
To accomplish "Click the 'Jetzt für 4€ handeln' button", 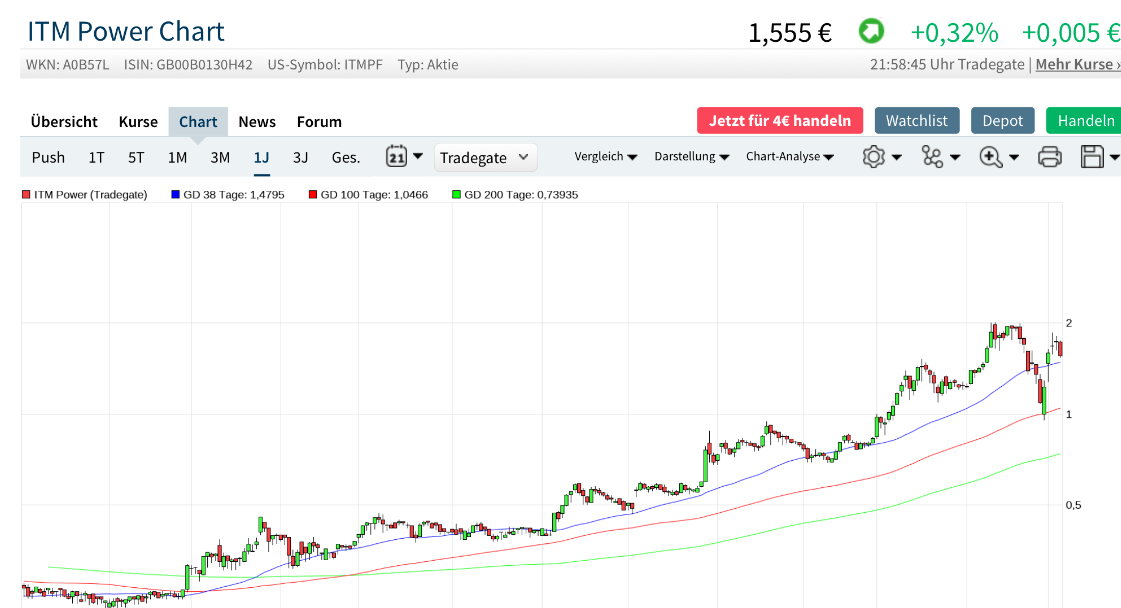I will (780, 121).
